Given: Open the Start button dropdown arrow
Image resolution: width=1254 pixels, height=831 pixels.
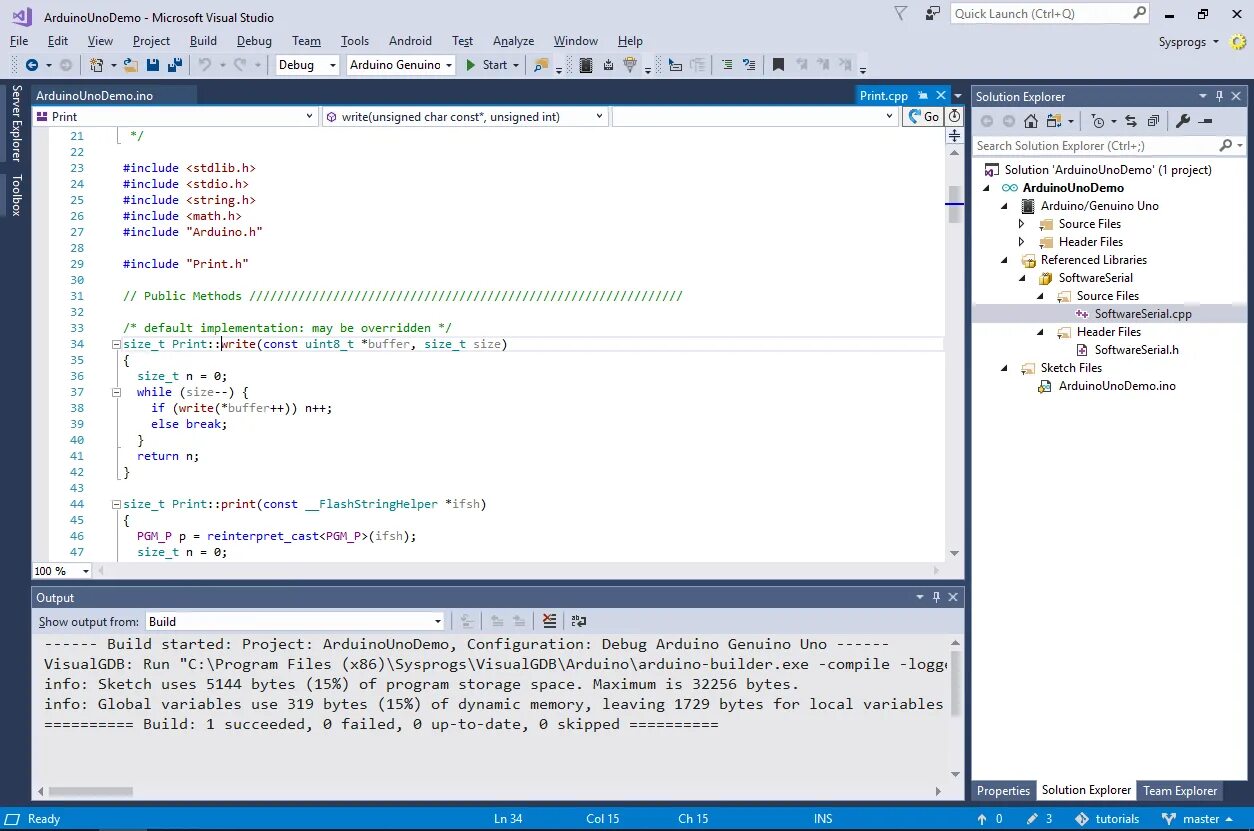Looking at the screenshot, I should [516, 65].
